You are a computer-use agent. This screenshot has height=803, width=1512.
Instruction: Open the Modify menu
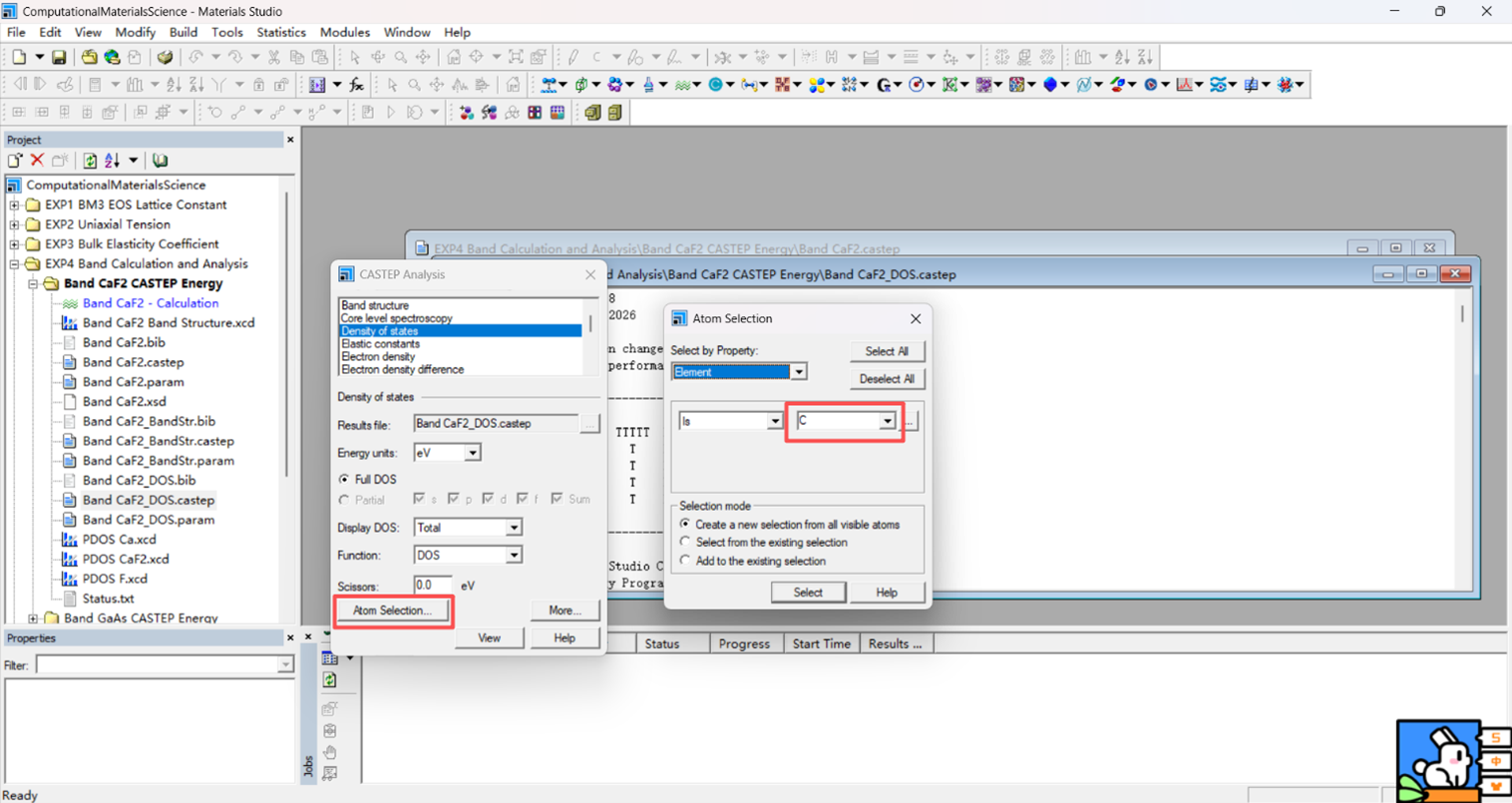tap(135, 32)
